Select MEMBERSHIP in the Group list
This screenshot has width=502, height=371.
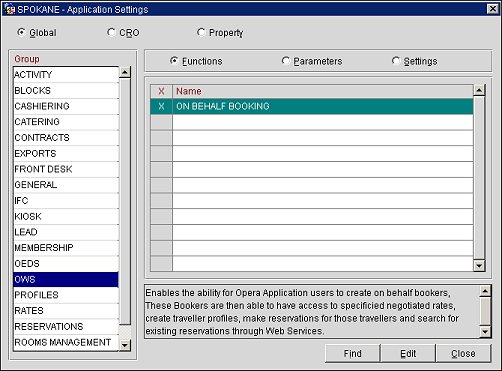(66, 248)
